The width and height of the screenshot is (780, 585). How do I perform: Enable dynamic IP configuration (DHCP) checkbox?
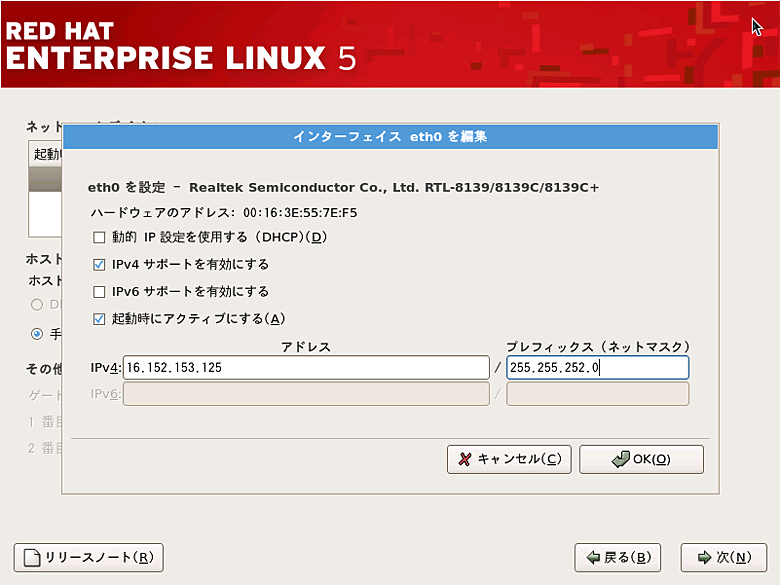click(x=99, y=238)
